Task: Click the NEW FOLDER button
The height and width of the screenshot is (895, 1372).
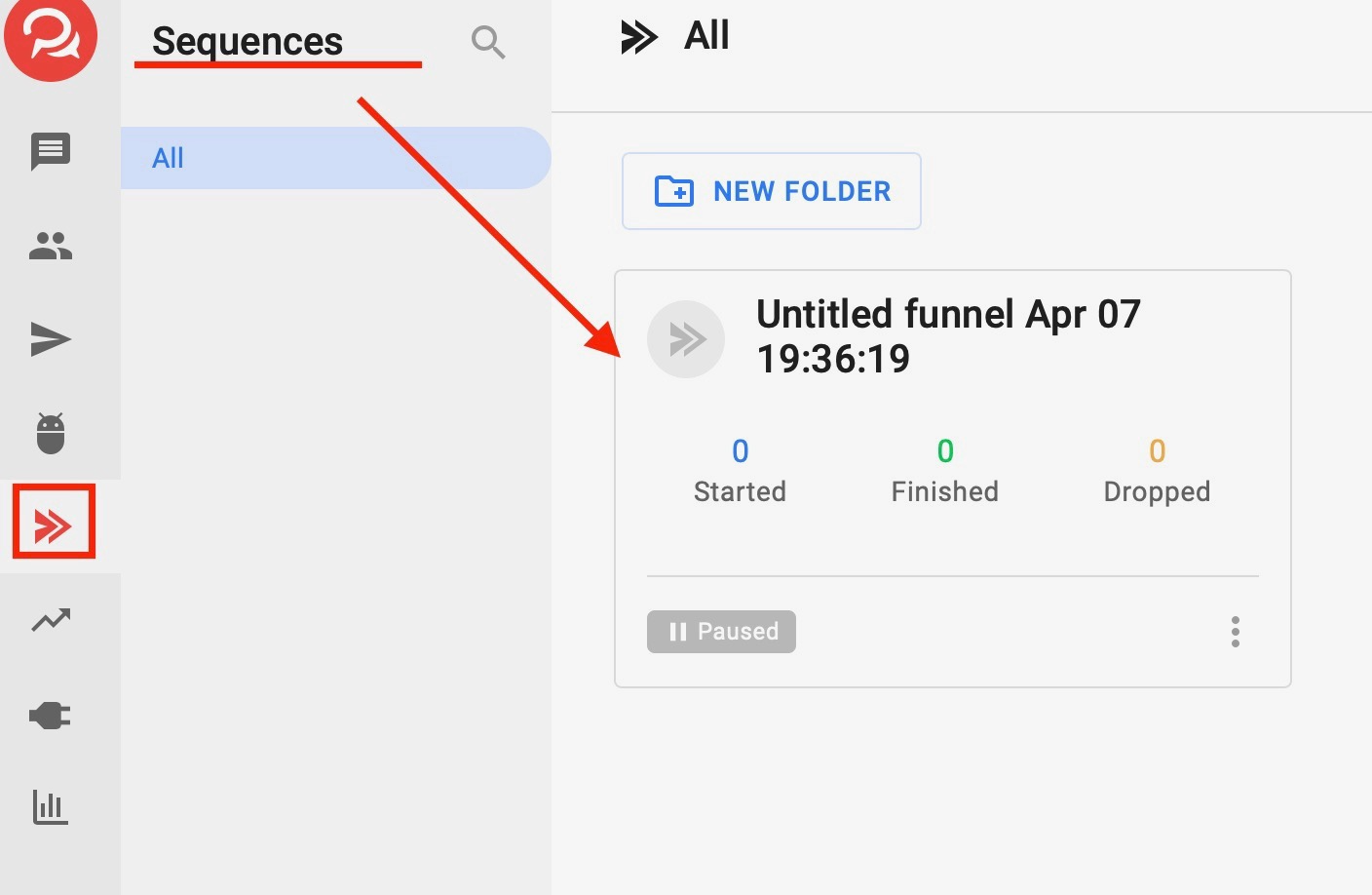Action: coord(772,191)
